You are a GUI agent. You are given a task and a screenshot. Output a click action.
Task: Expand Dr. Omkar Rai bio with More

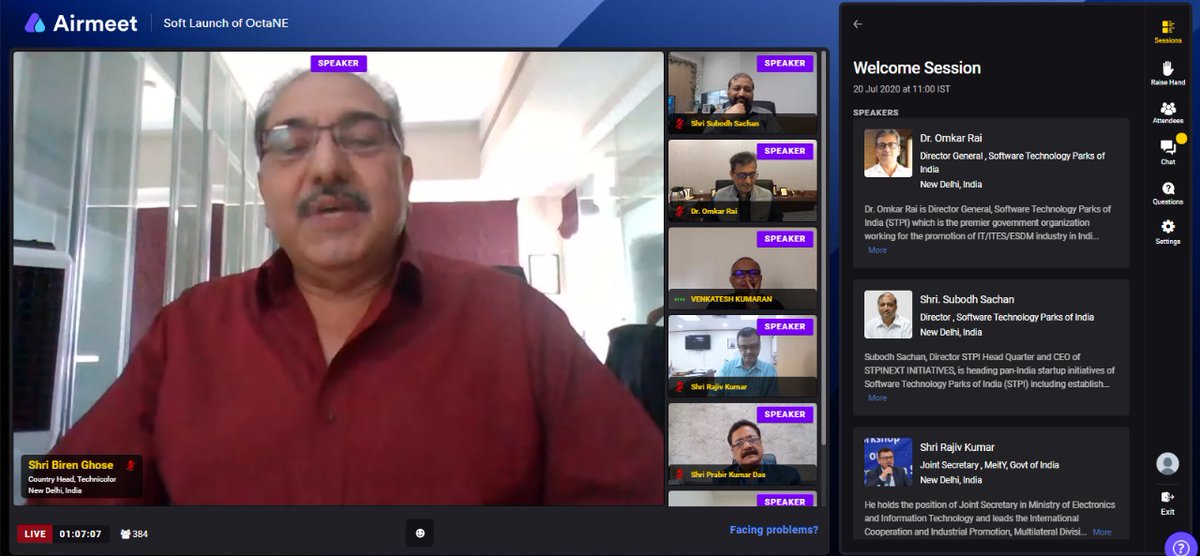(x=877, y=250)
